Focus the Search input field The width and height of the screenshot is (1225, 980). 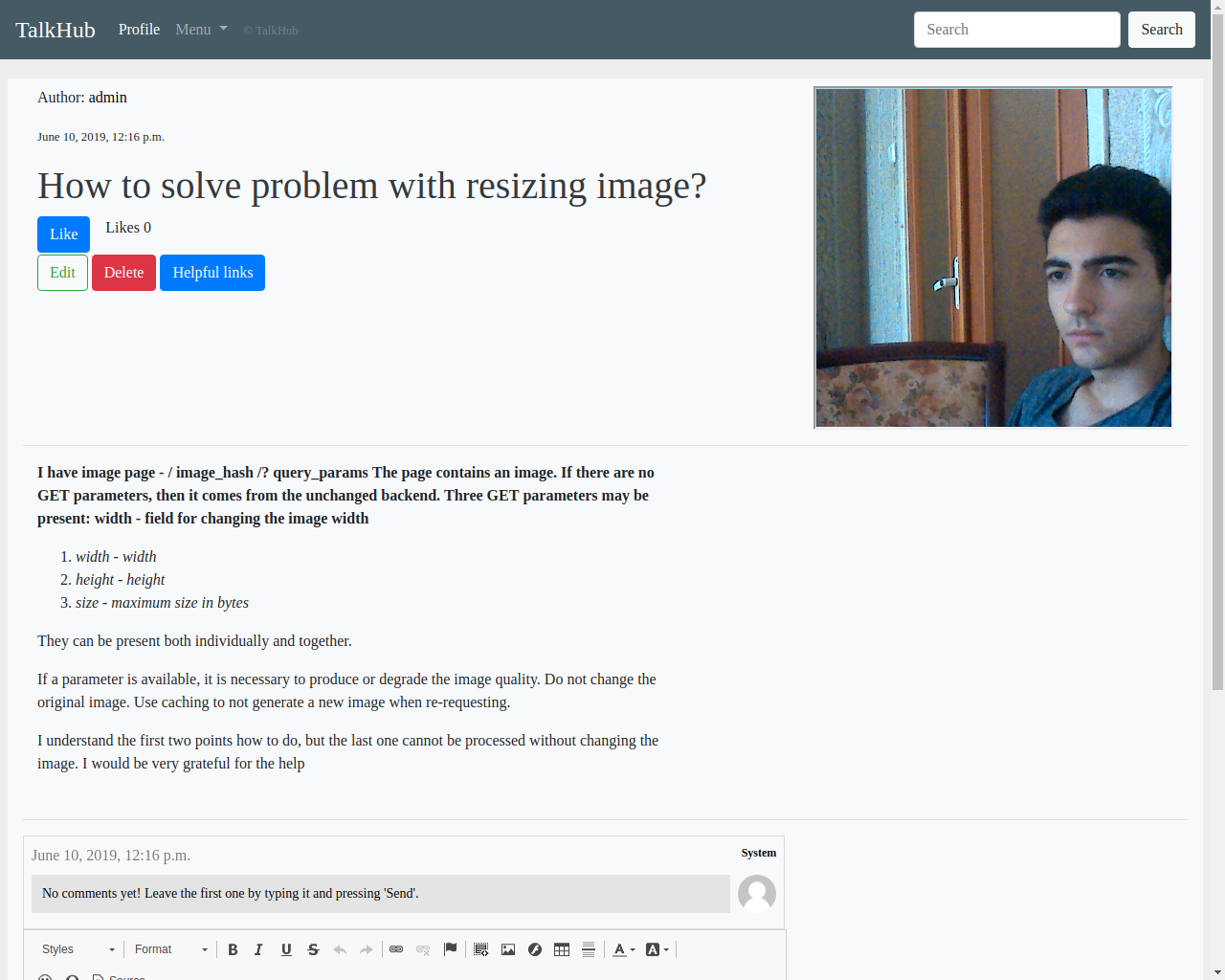pyautogui.click(x=1017, y=30)
